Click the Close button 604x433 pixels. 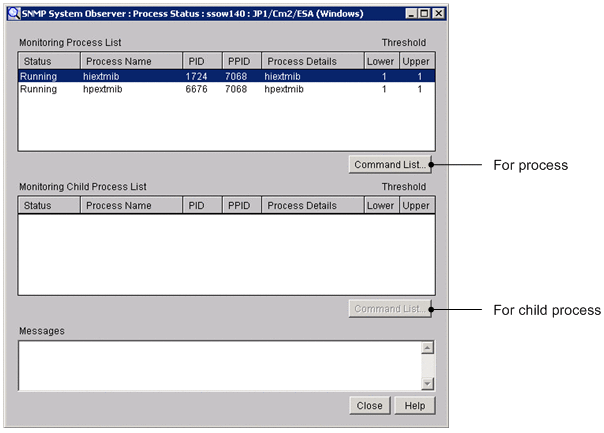click(369, 406)
